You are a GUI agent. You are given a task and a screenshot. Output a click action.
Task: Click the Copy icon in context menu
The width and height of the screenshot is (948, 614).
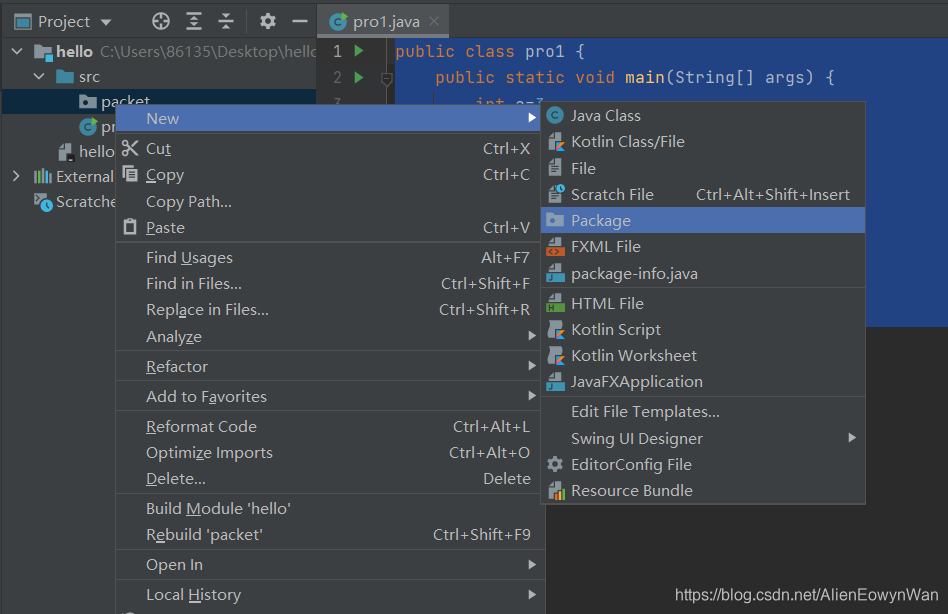130,174
